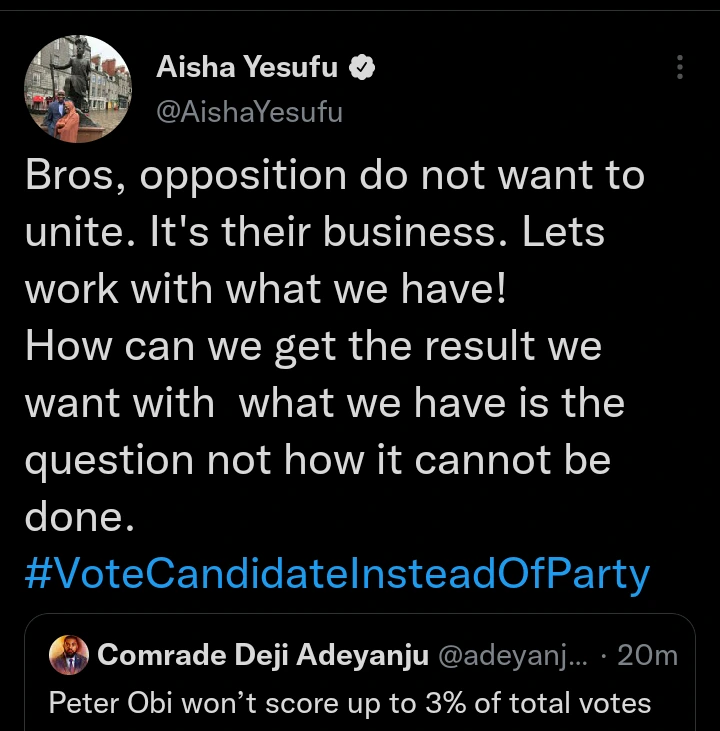Click the word "done." in the tweet
720x731 pixels.
point(78,518)
